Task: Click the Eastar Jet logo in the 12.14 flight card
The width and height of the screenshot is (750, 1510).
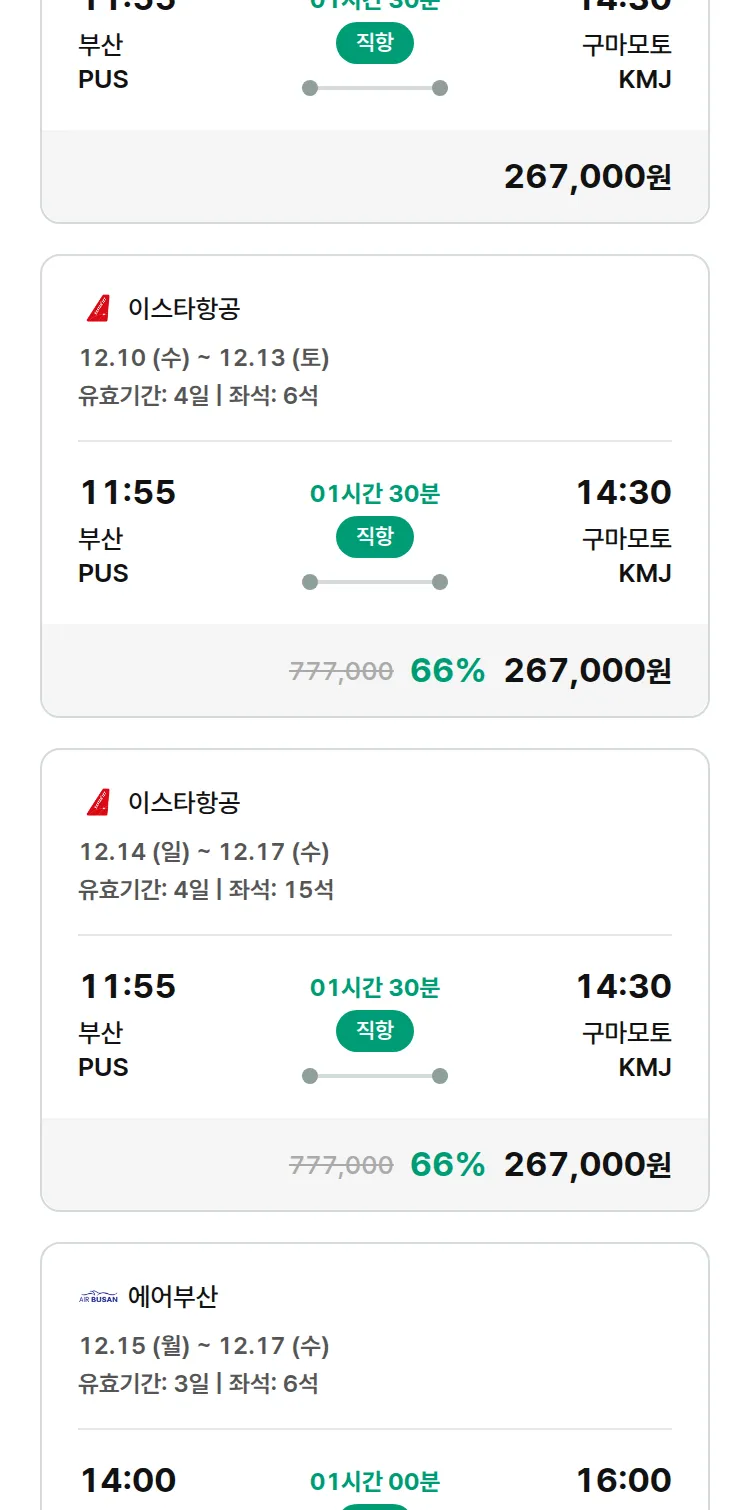Action: tap(98, 803)
